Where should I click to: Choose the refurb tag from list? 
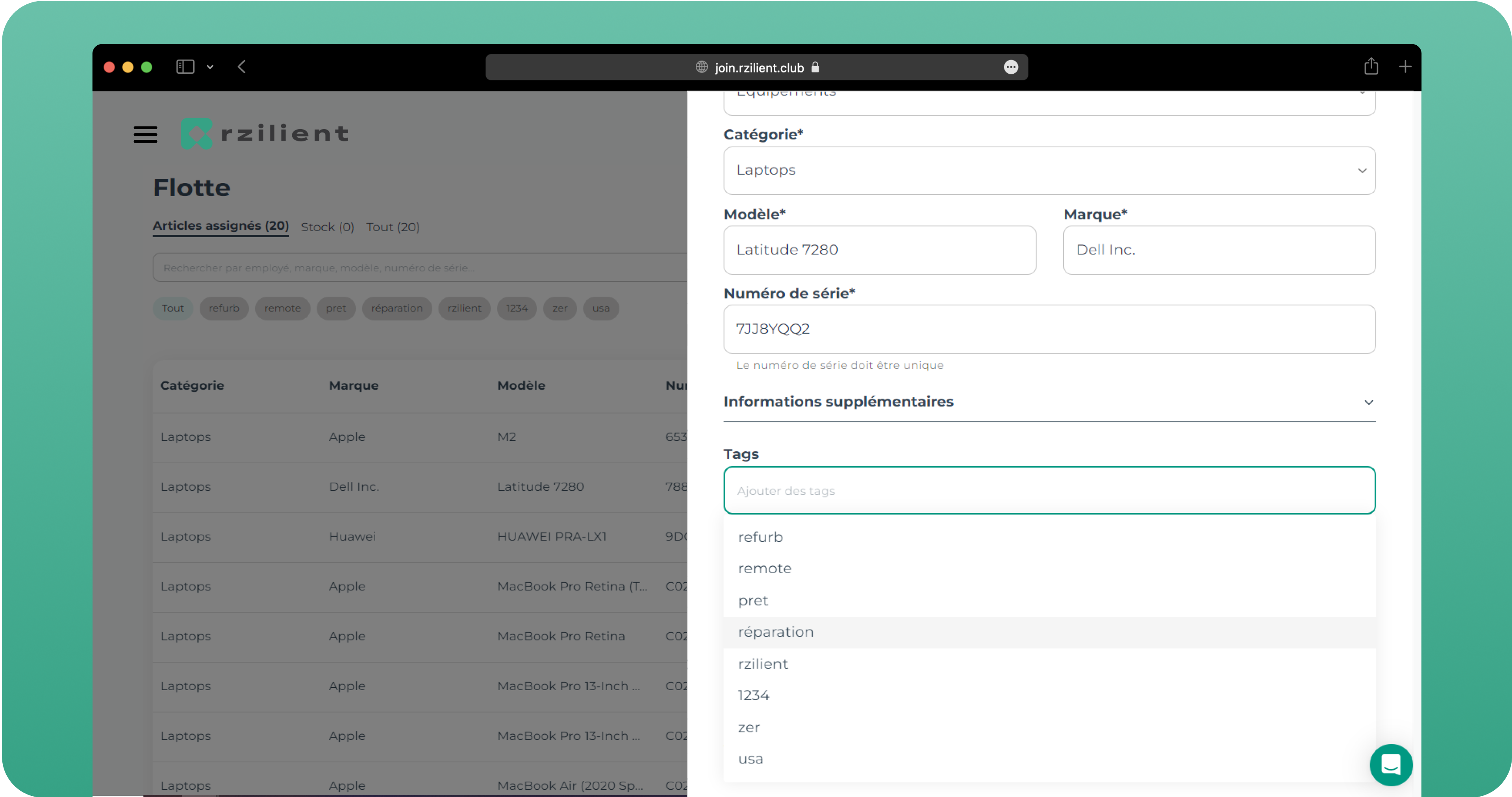[760, 537]
